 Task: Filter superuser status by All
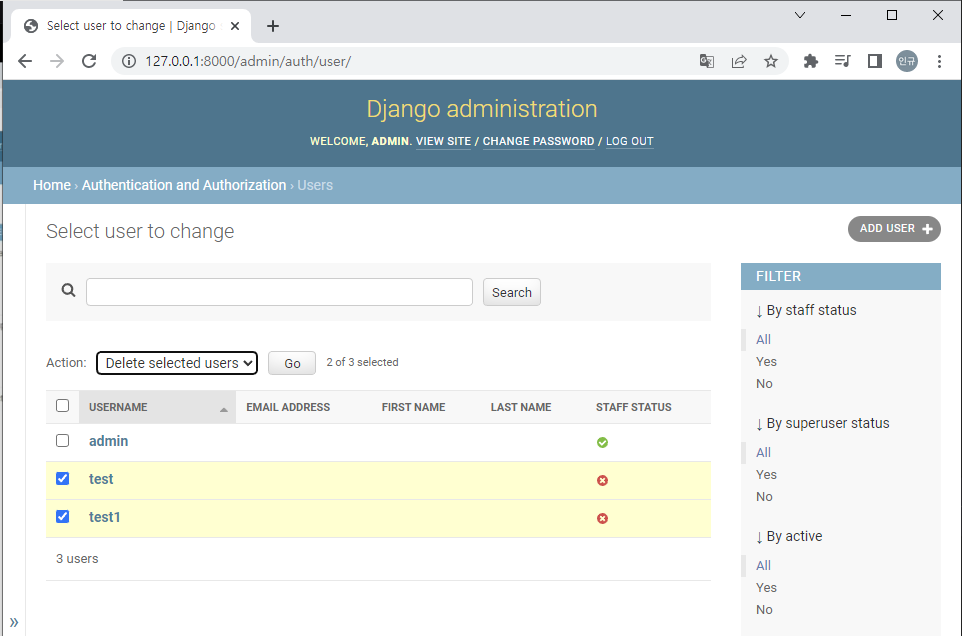tap(763, 453)
